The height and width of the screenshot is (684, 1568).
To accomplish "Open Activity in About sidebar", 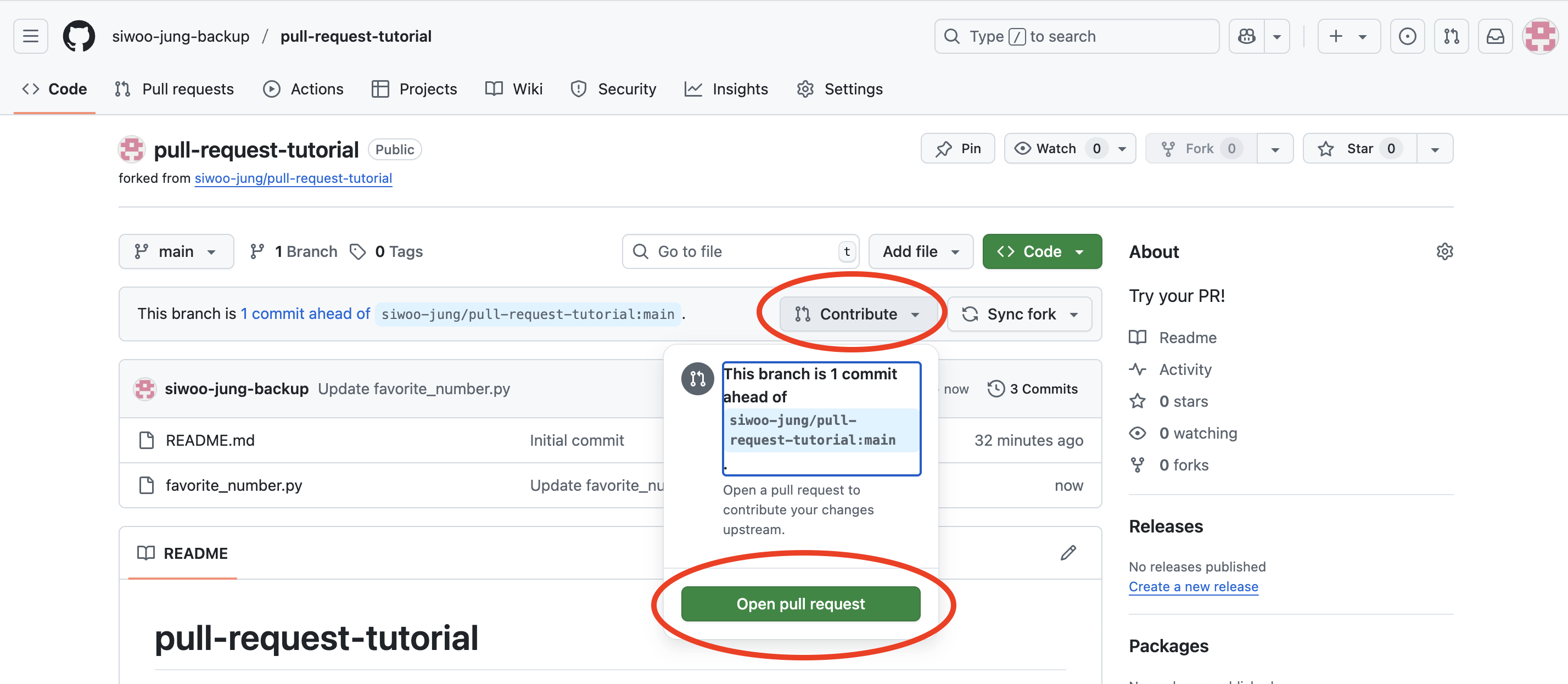I will point(1171,369).
